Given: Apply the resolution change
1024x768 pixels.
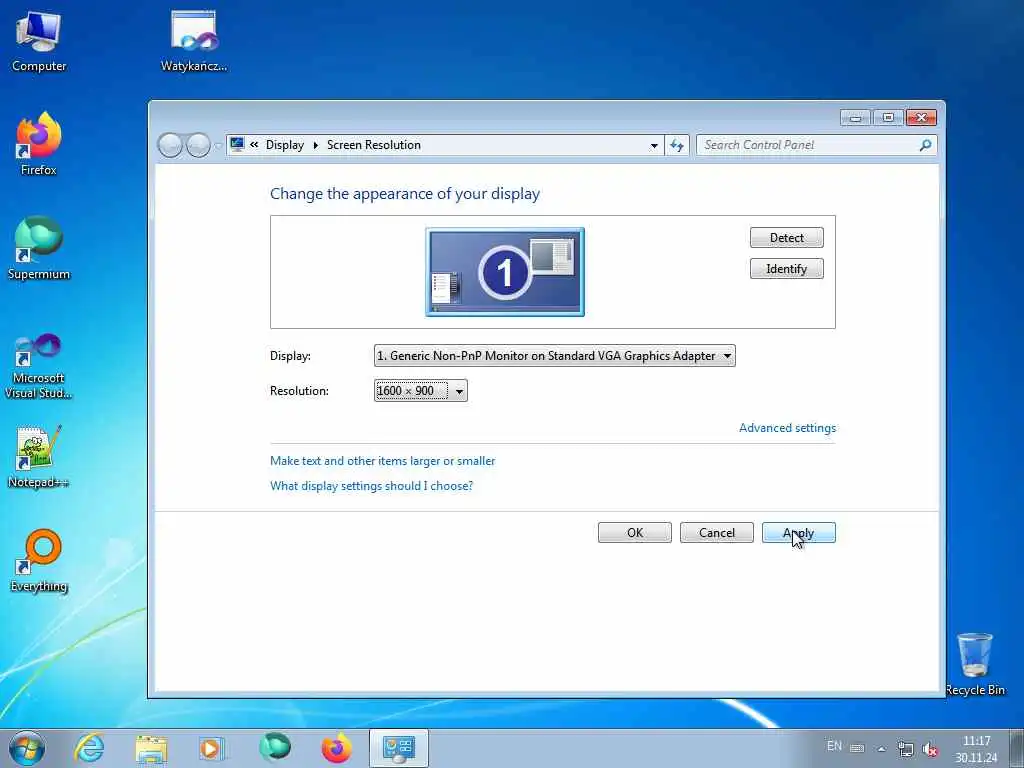Looking at the screenshot, I should pos(798,532).
